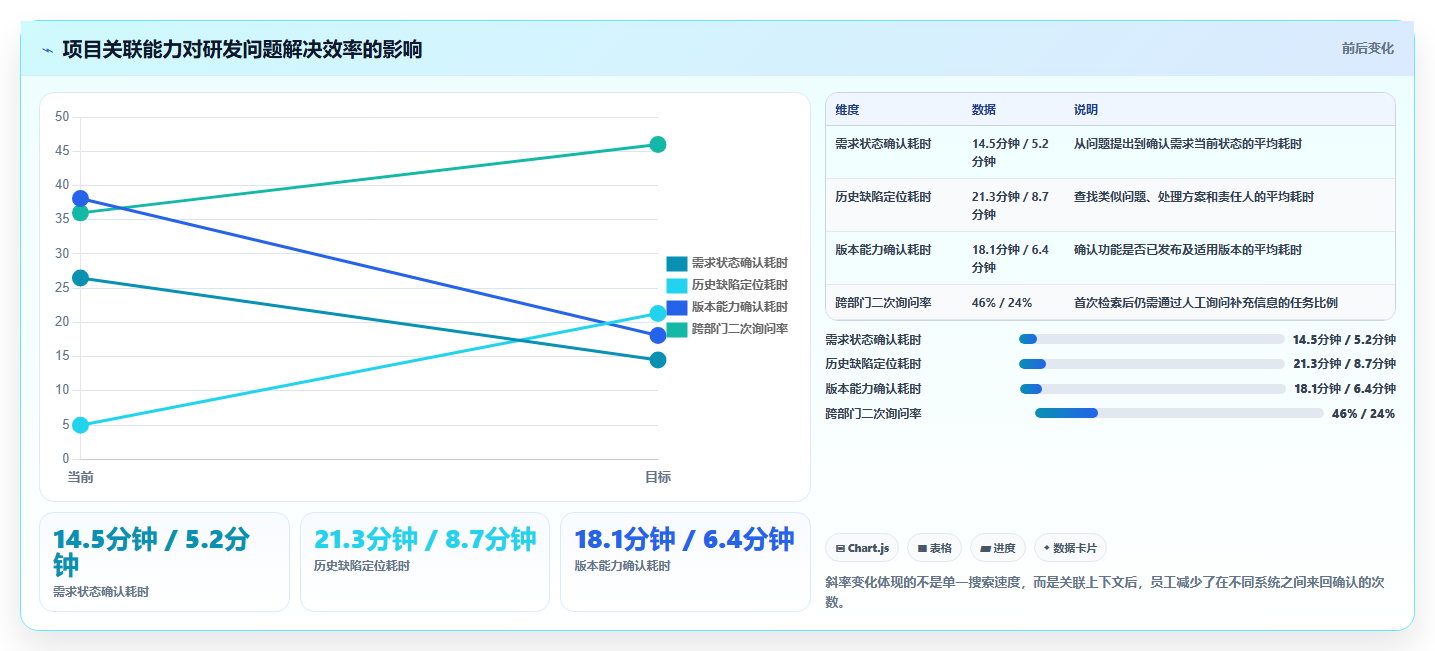This screenshot has height=651, width=1435.
Task: Click table value 18.1分钟 / 6.4分钟
Action: point(1010,259)
